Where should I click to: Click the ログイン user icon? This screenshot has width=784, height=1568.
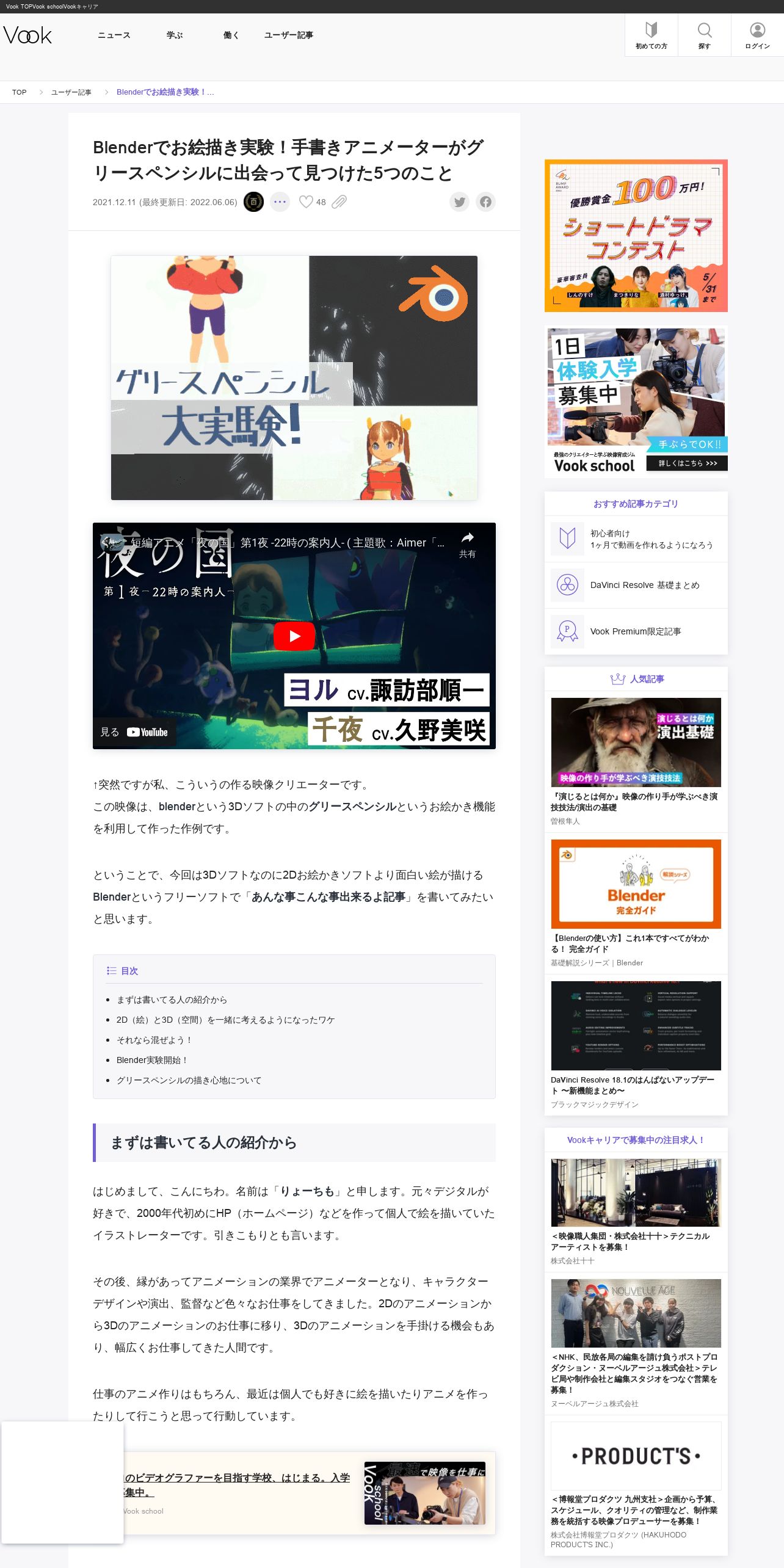click(x=757, y=35)
